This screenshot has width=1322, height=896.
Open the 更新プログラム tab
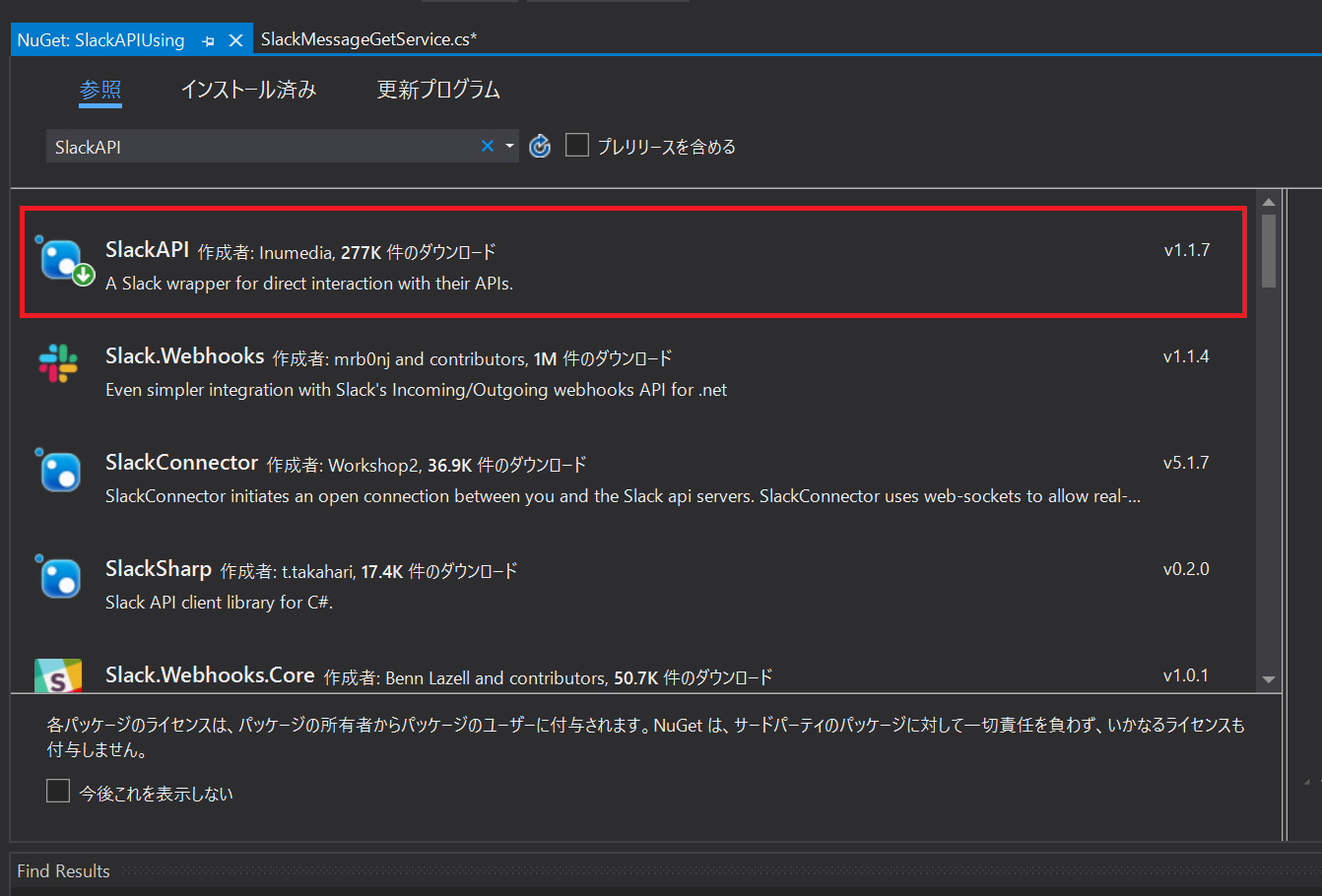437,90
